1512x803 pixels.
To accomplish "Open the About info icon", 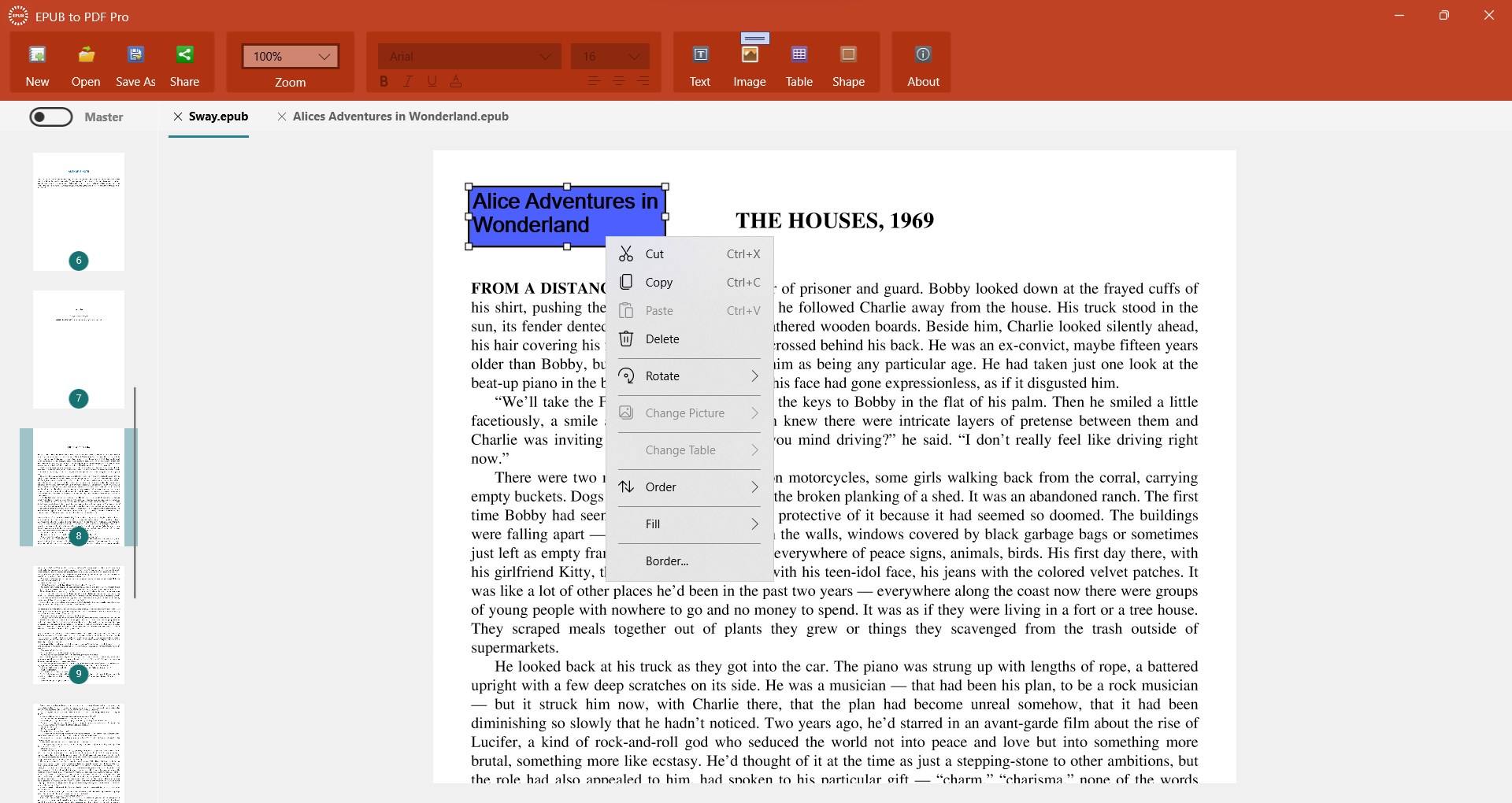I will (x=923, y=54).
